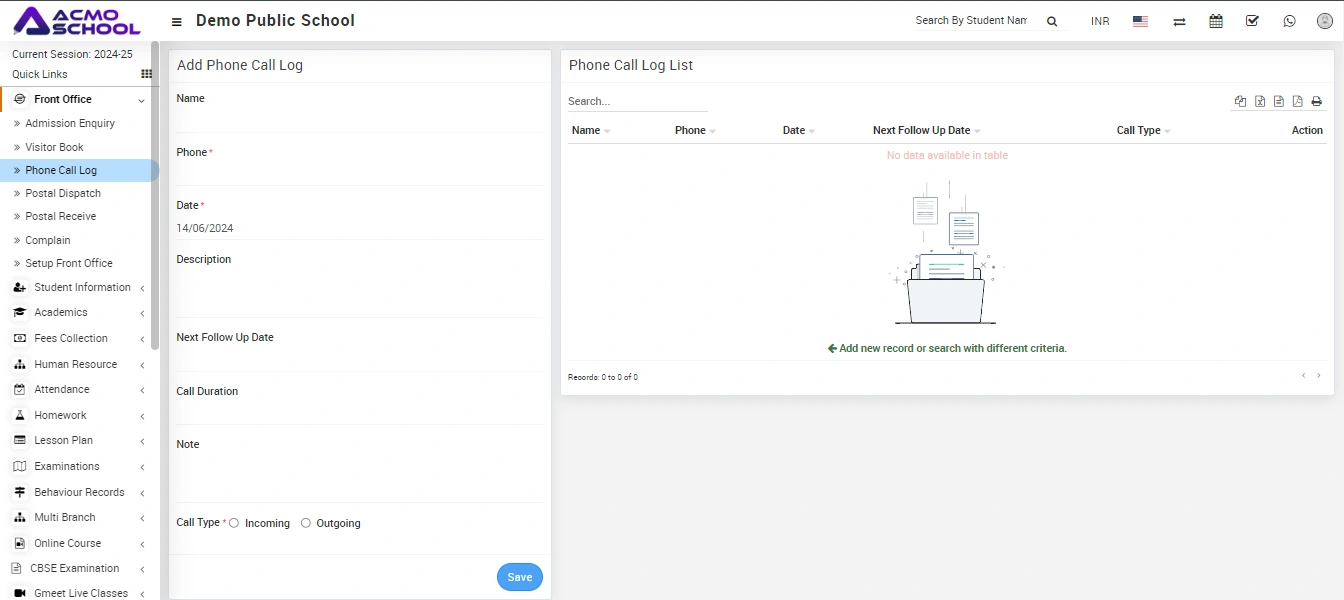Expand the Student Information menu
The height and width of the screenshot is (600, 1344).
[82, 287]
